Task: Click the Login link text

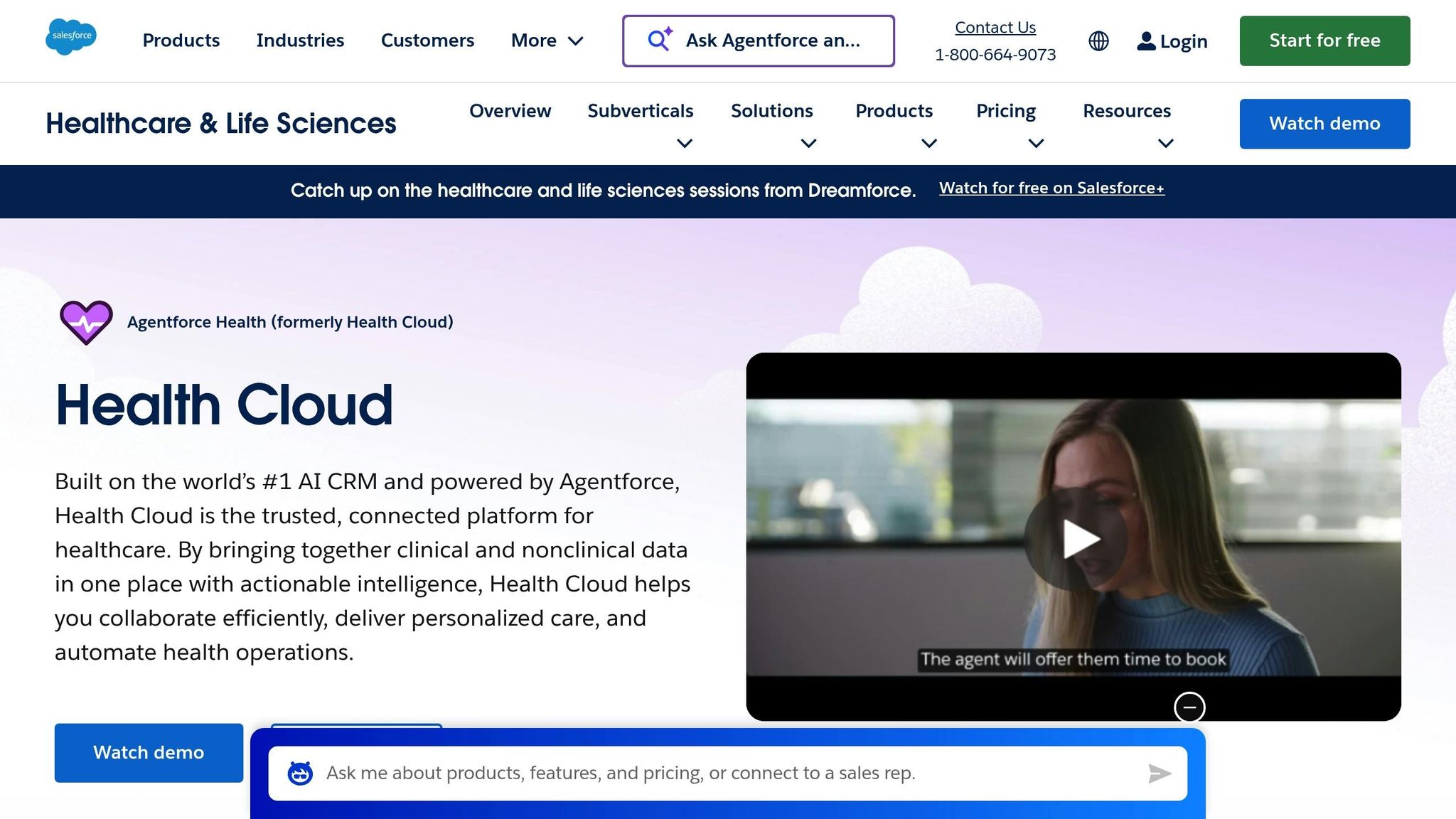Action: [x=1184, y=42]
